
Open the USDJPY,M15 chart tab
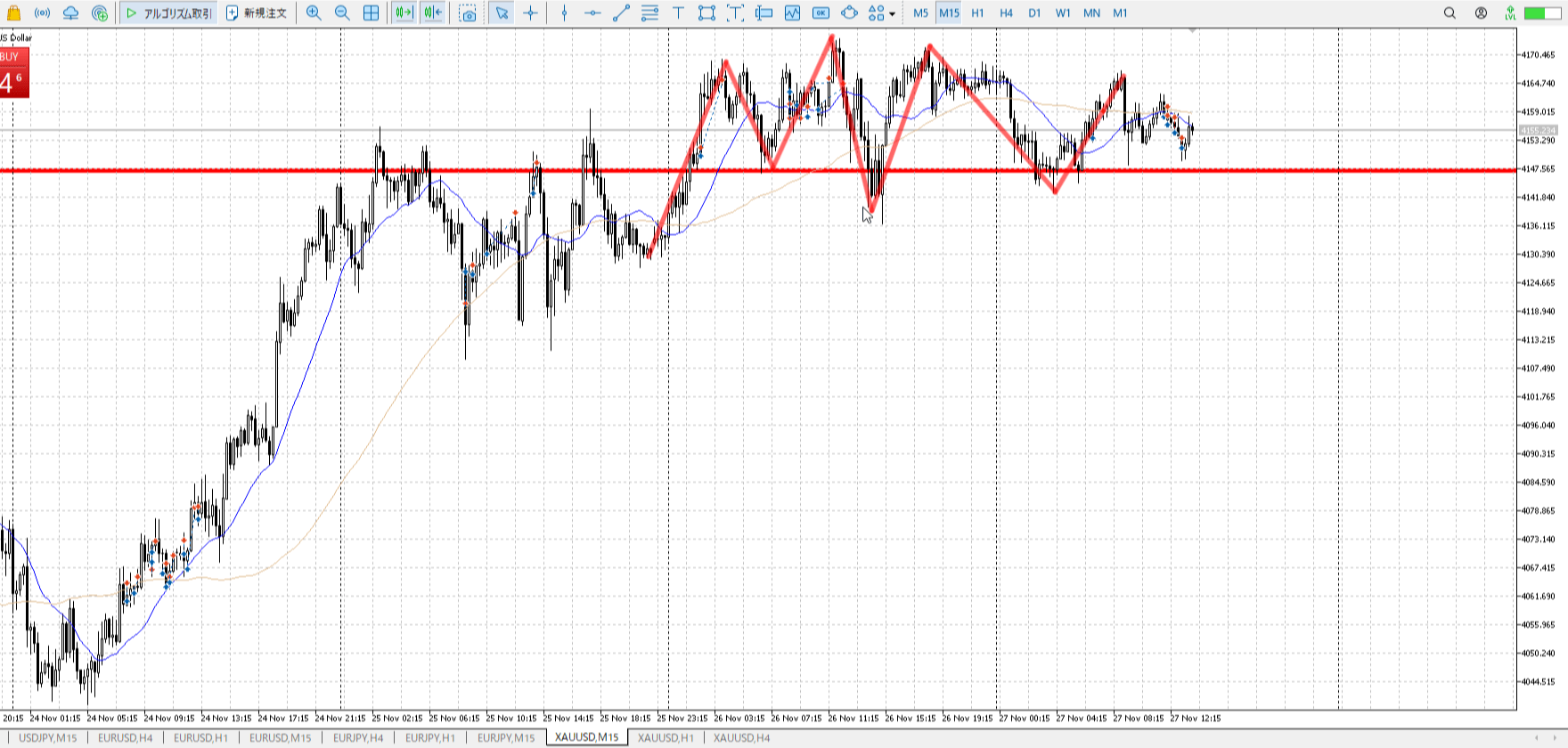tap(48, 737)
